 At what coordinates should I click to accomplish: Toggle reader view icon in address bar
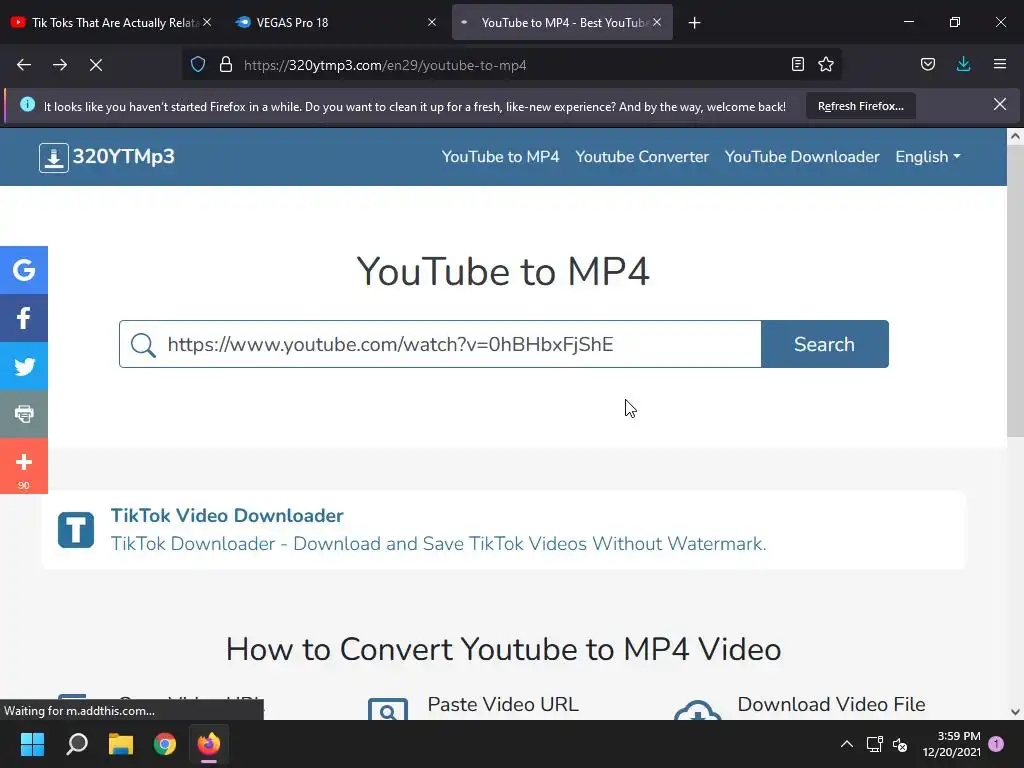coord(797,64)
